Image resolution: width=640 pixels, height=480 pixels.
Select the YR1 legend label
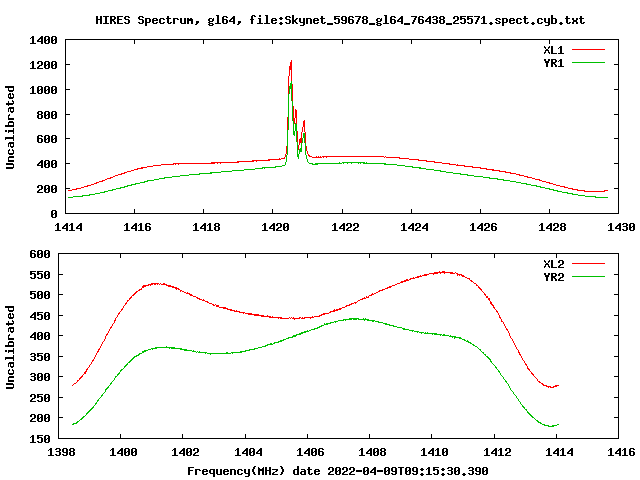click(553, 63)
